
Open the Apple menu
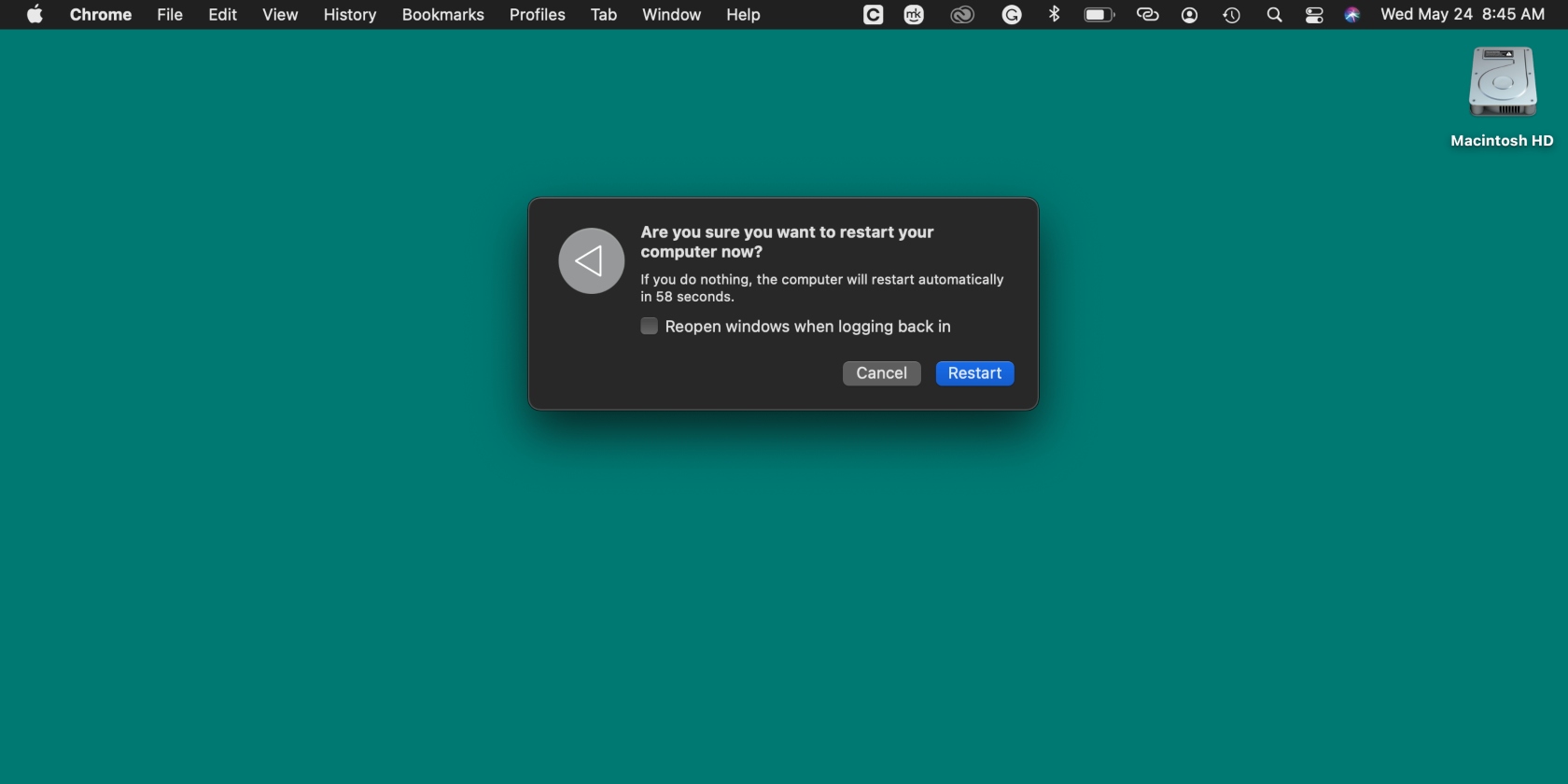click(x=35, y=14)
